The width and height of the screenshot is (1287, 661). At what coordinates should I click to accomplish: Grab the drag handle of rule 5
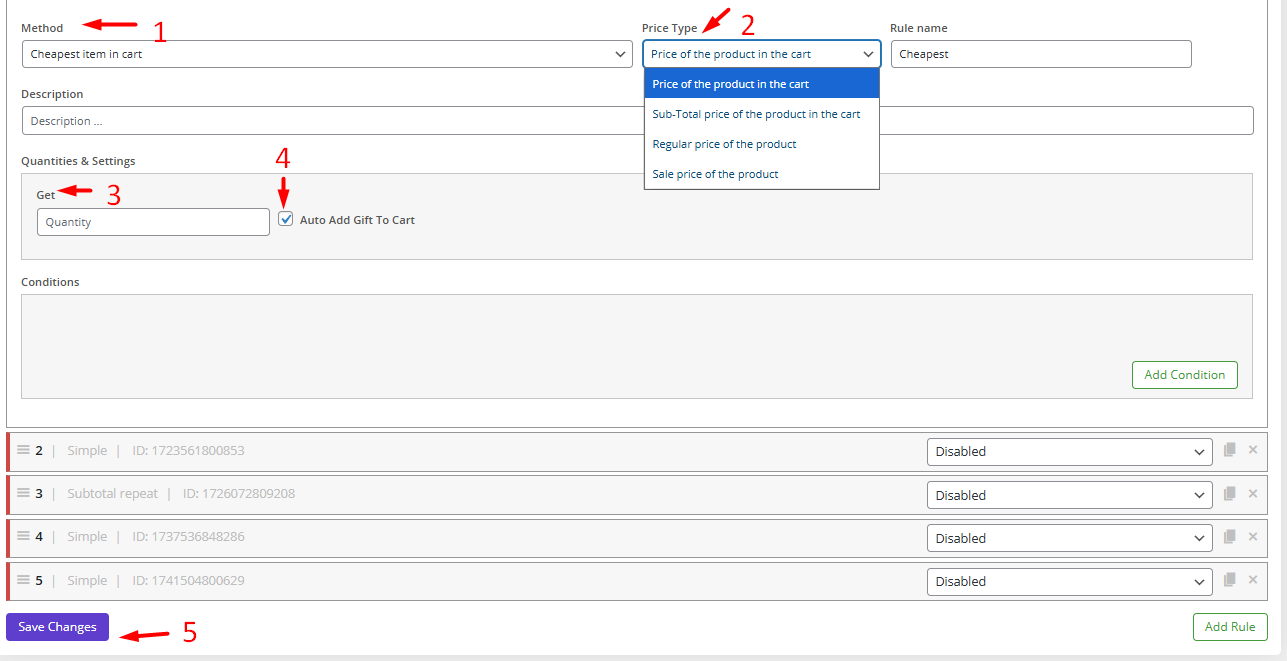pos(23,580)
